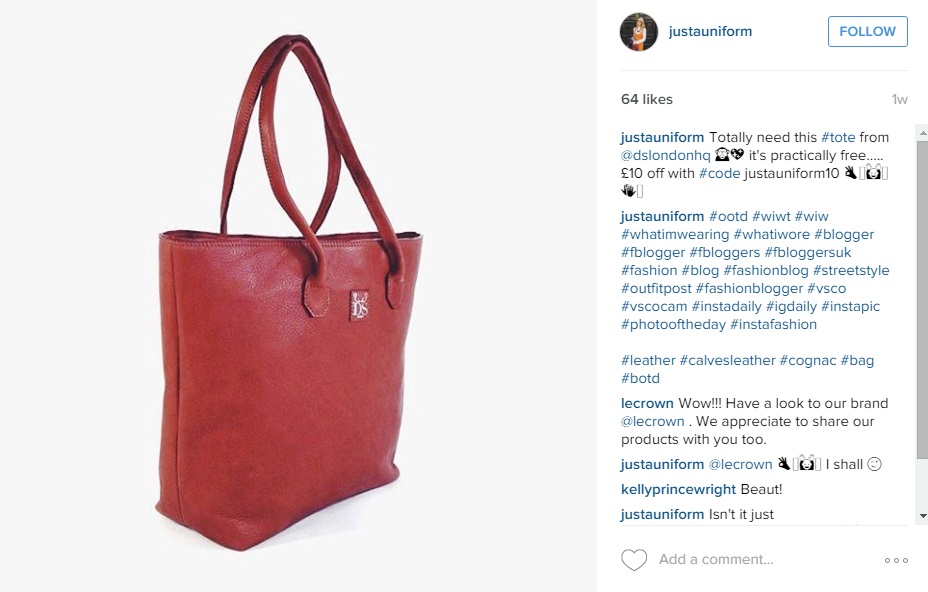928x592 pixels.
Task: Click the scrollbar up arrow
Action: point(922,134)
